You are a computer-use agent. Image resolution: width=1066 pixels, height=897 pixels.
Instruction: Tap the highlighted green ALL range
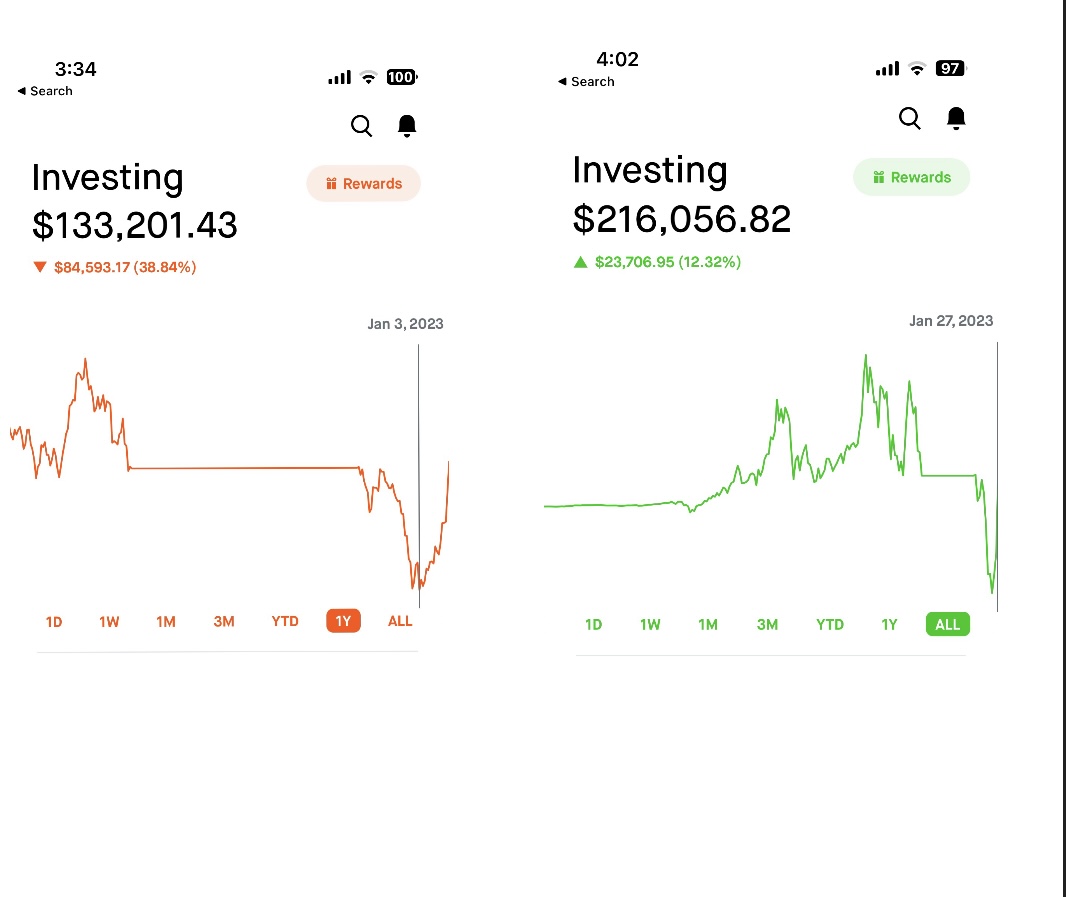click(x=947, y=625)
